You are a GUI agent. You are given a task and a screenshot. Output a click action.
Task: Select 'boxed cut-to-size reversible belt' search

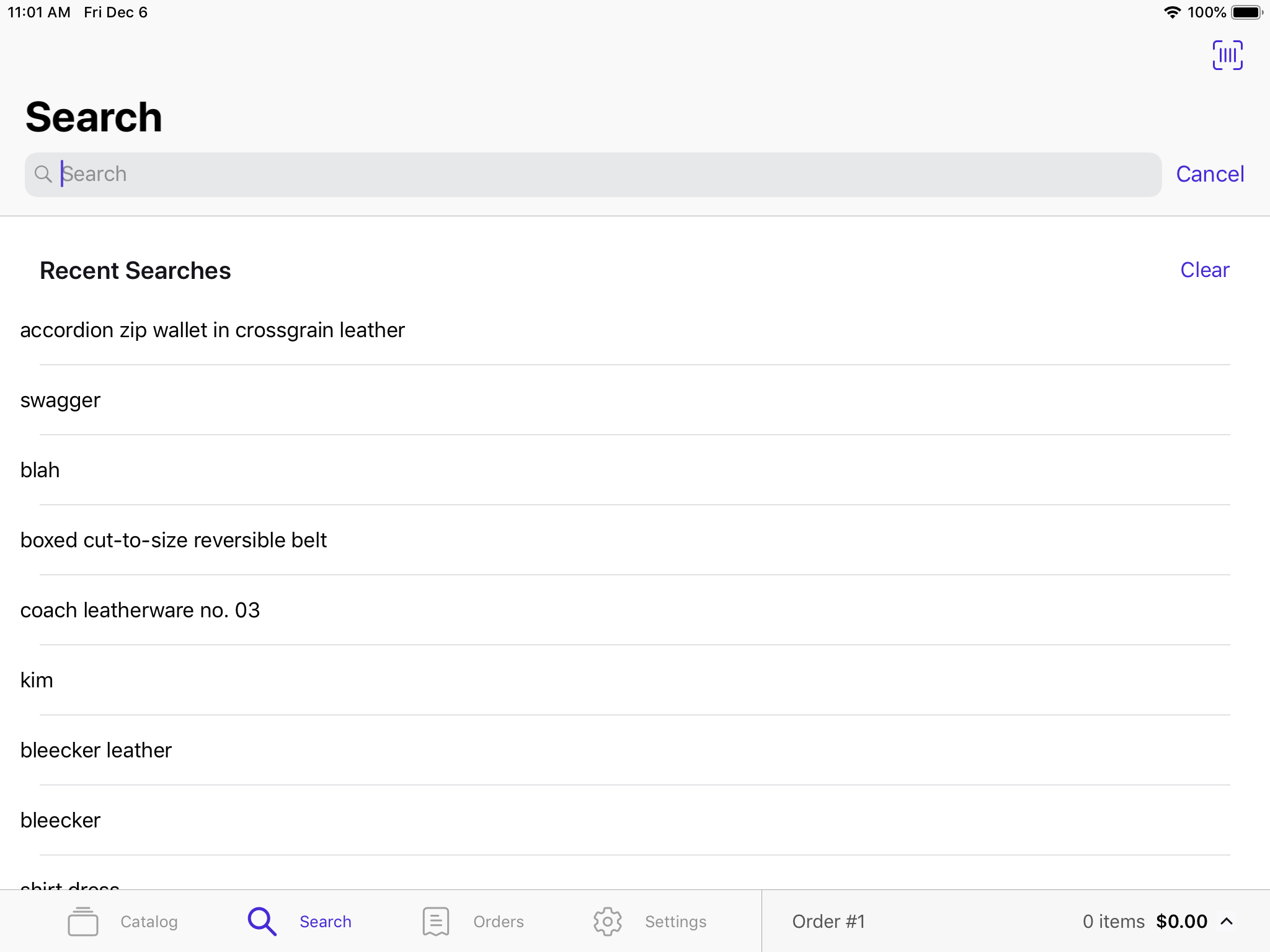point(635,540)
